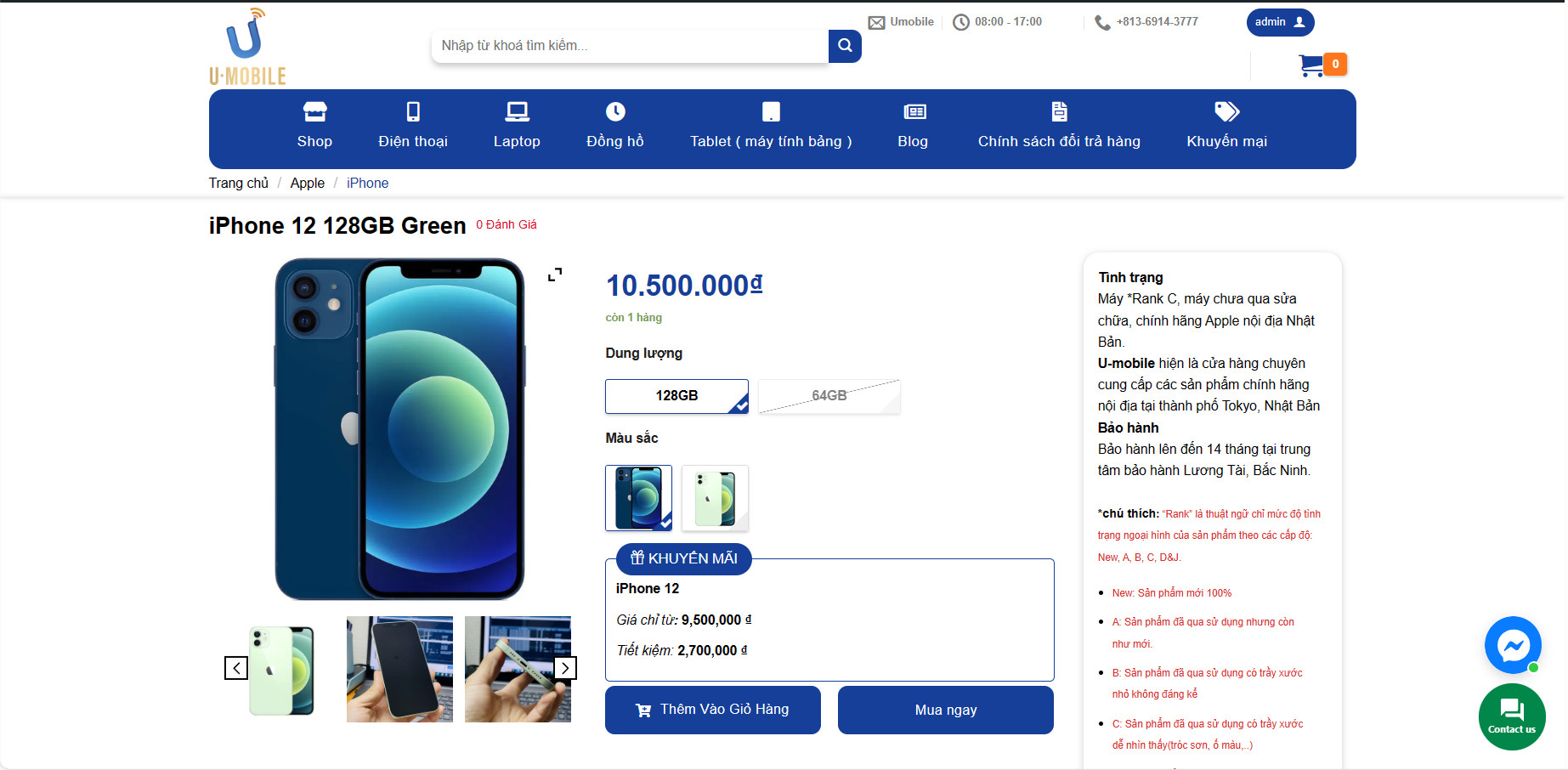Open Facebook Messenger chat bubble

point(1513,645)
